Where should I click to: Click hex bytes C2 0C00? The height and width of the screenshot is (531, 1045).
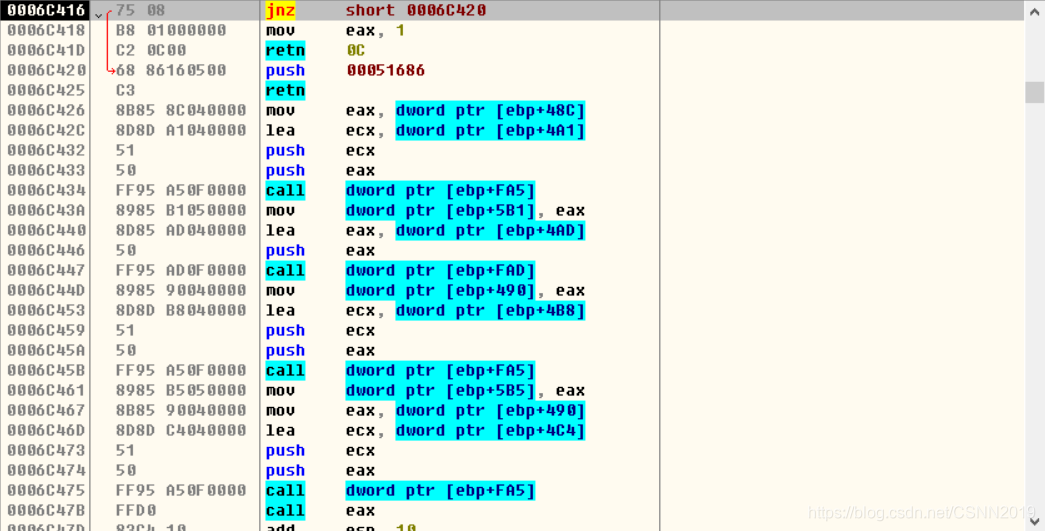tap(151, 51)
